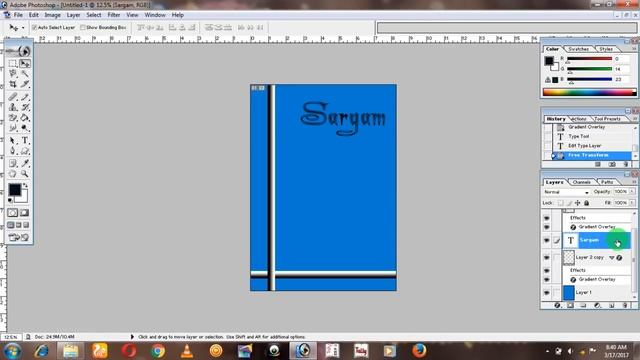
Task: Reset default colors small icon
Action: coord(10,200)
